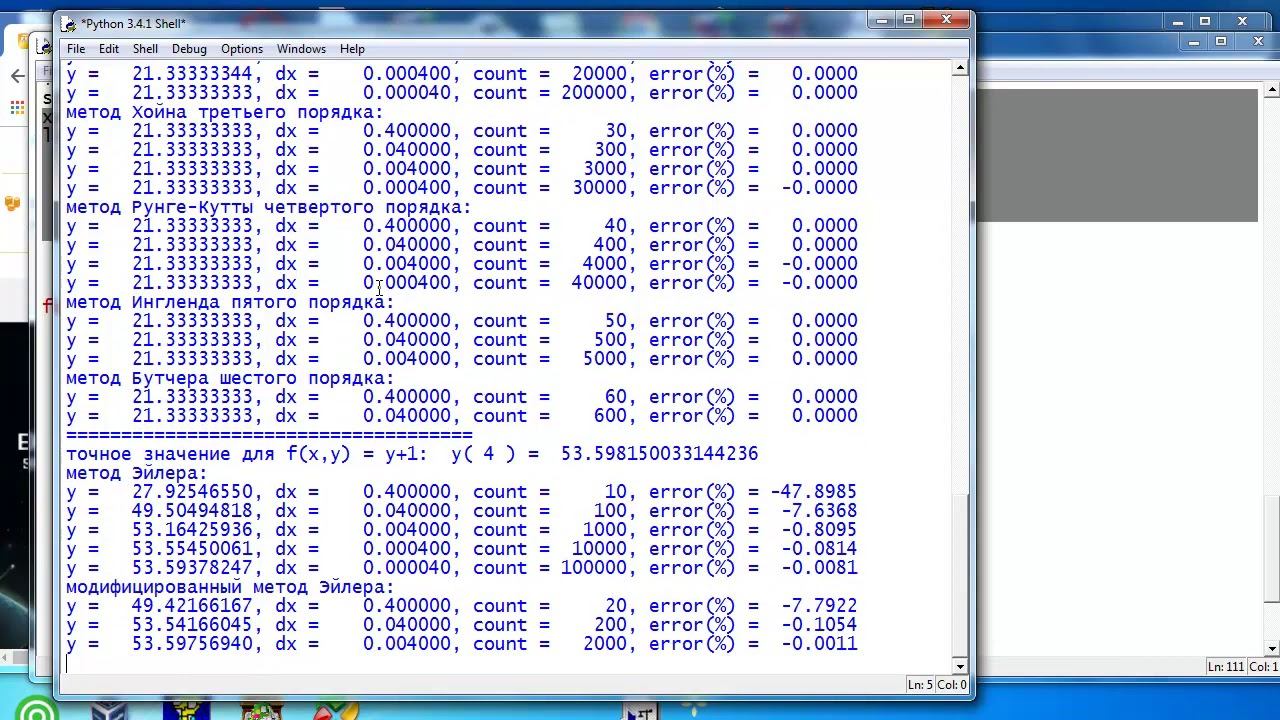Click the y value 53.59756940
The height and width of the screenshot is (720, 1280).
[x=192, y=644]
